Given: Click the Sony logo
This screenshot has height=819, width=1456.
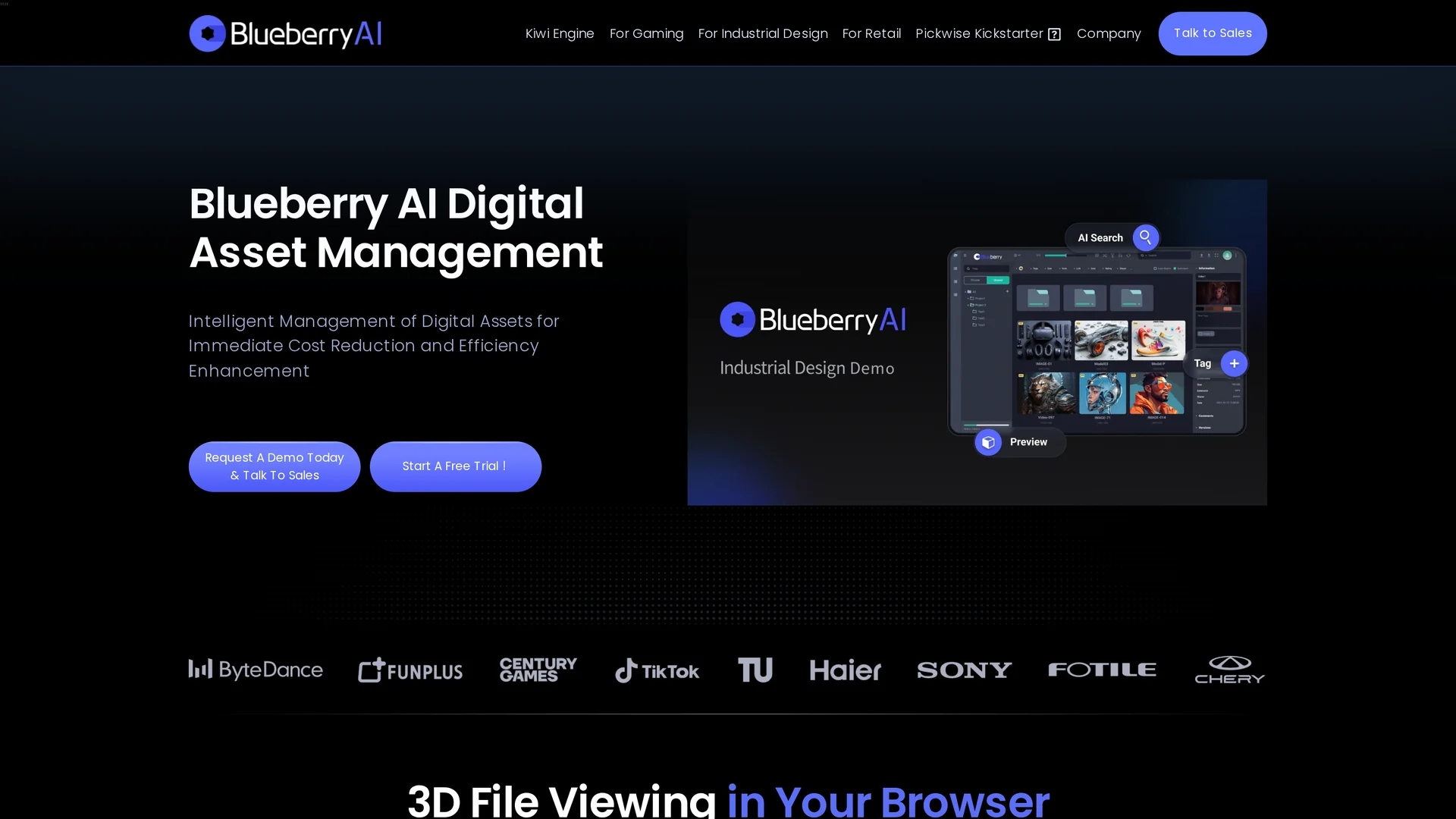Looking at the screenshot, I should 965,670.
